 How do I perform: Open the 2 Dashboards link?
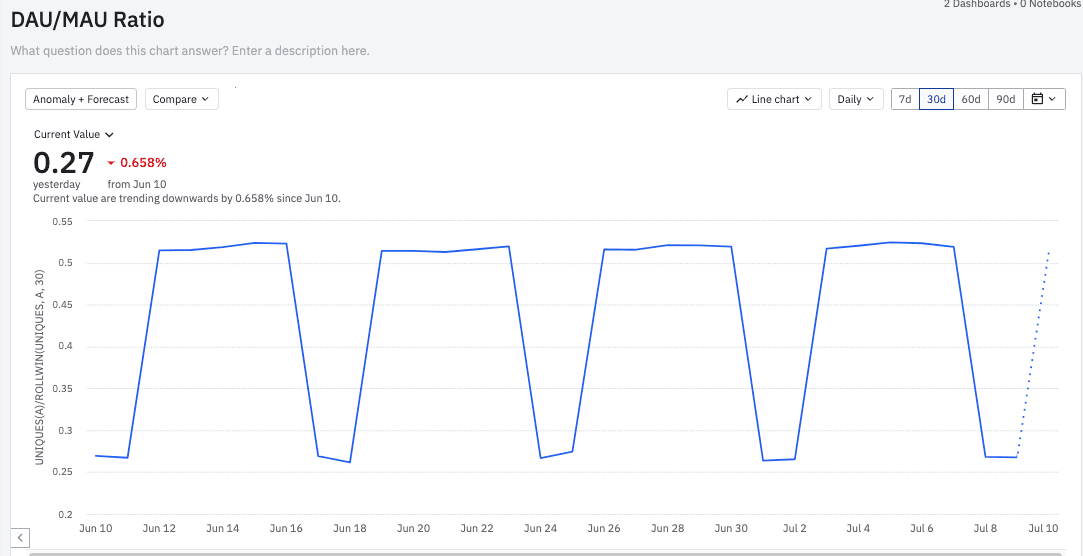click(x=976, y=5)
